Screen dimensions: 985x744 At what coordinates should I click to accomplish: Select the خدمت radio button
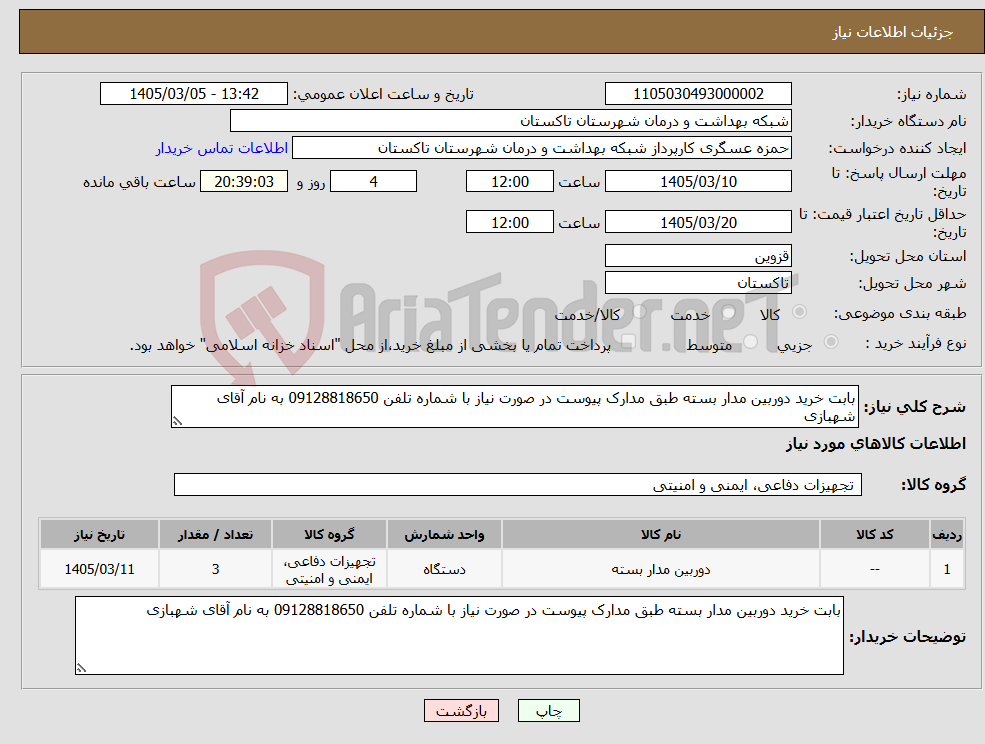(729, 312)
